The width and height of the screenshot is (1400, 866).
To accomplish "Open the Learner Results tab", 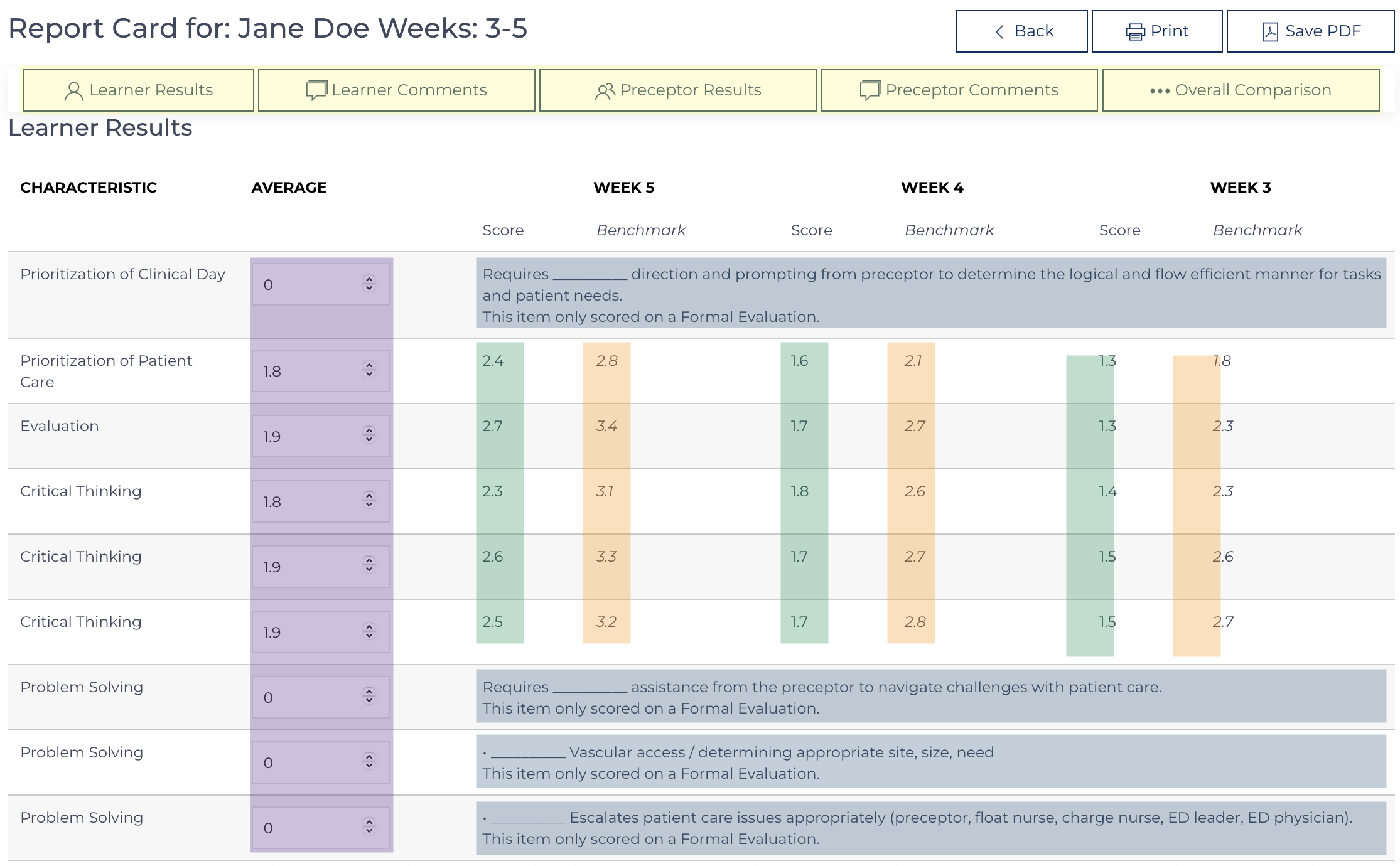I will (x=139, y=90).
